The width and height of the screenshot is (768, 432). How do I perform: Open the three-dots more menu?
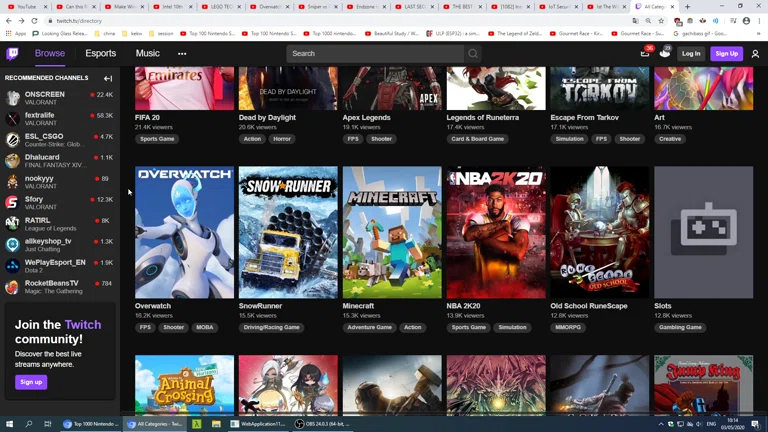[182, 54]
